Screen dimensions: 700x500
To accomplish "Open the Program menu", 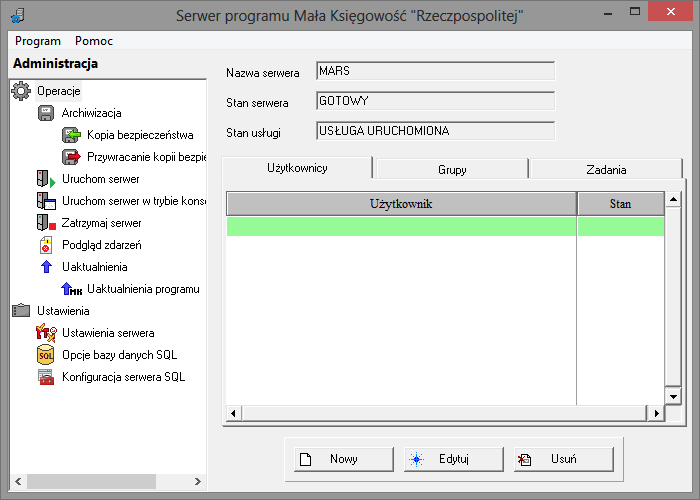I will tap(38, 41).
